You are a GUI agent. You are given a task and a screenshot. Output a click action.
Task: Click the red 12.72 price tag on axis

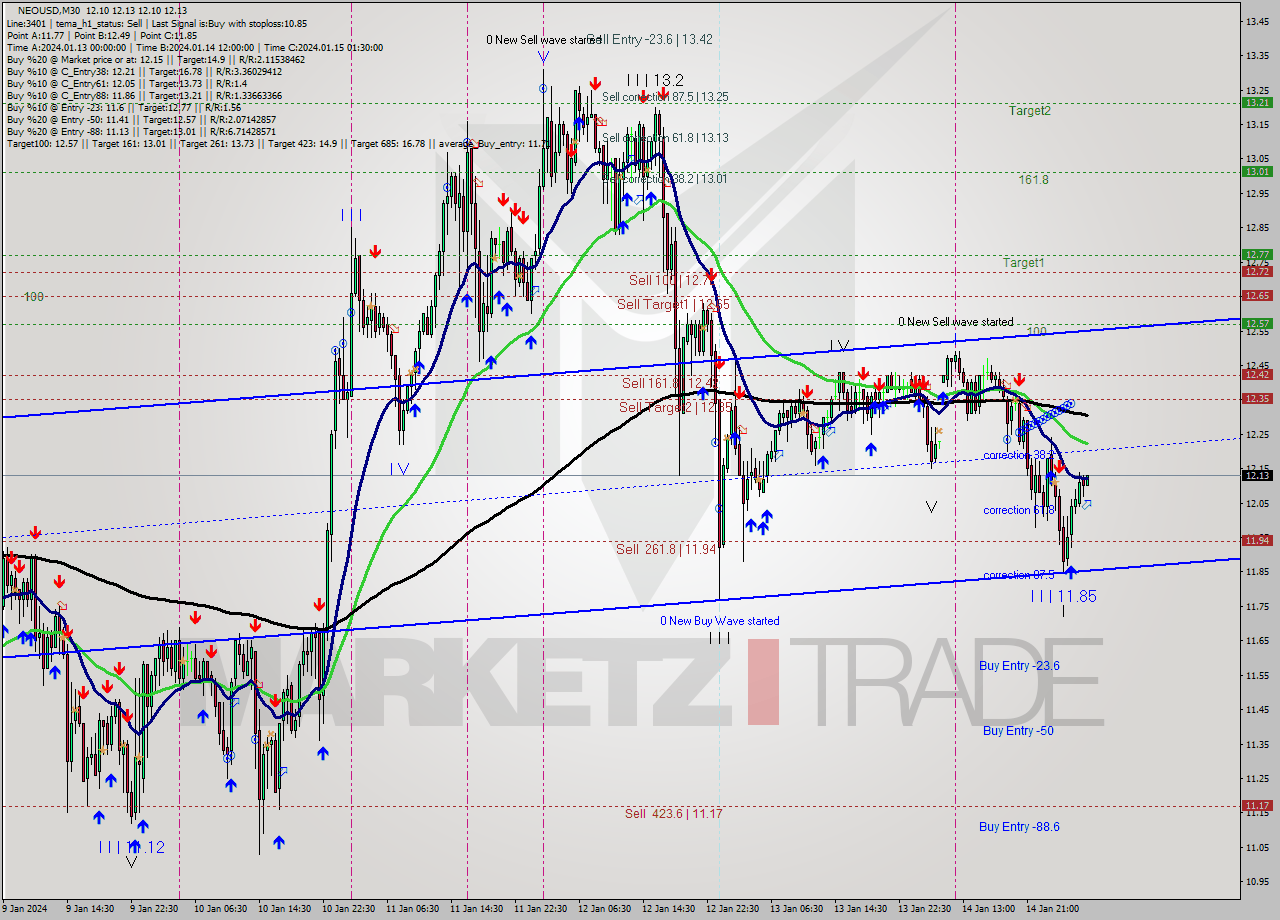(x=1257, y=271)
